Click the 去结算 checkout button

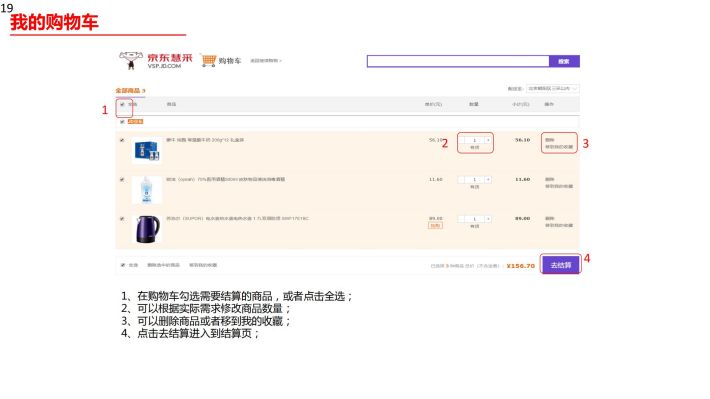561,265
